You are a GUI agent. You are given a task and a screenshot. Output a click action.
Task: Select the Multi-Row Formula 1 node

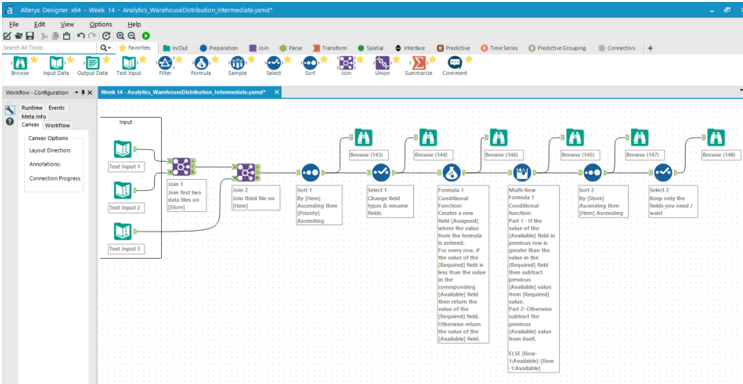click(x=521, y=173)
